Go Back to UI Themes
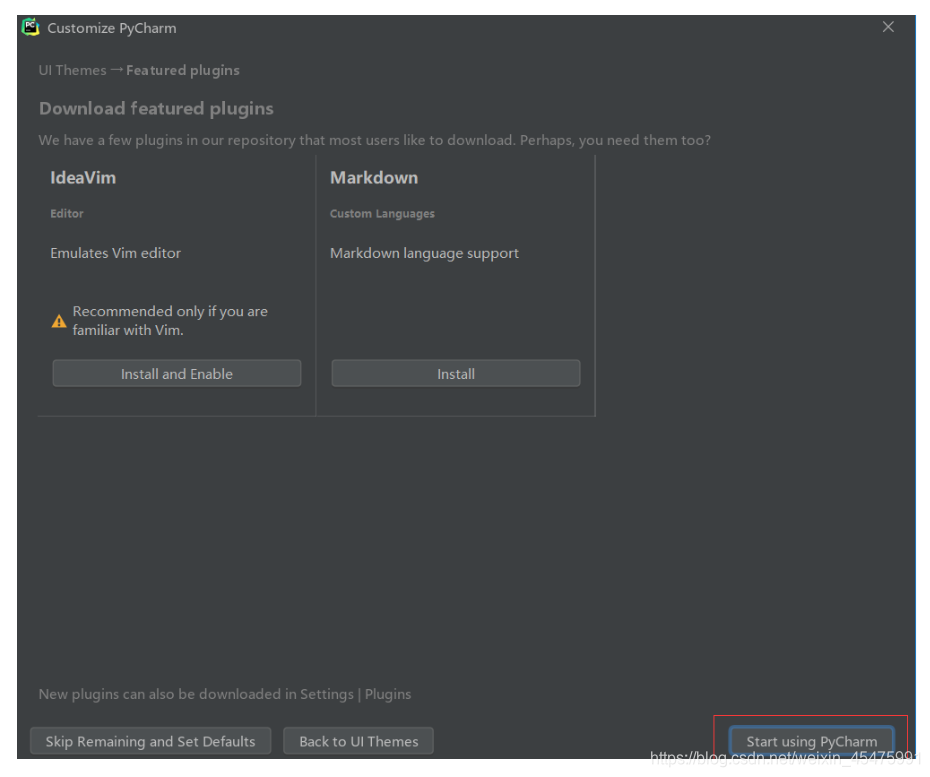The height and width of the screenshot is (777, 930). pos(358,741)
